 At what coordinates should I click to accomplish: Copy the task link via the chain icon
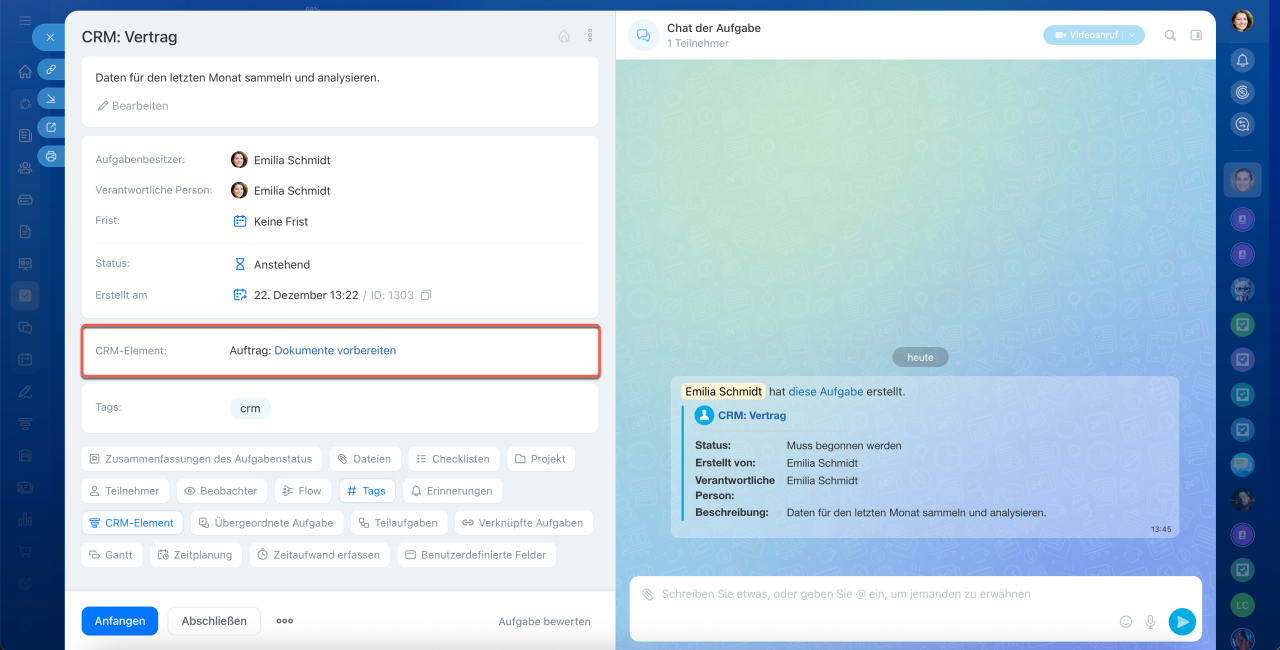(51, 69)
